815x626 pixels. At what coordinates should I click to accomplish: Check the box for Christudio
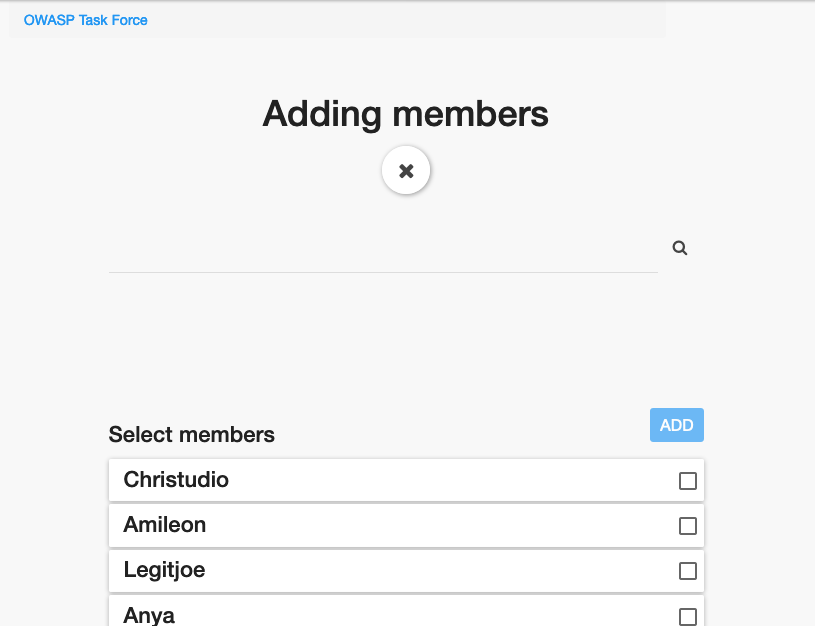pos(688,481)
